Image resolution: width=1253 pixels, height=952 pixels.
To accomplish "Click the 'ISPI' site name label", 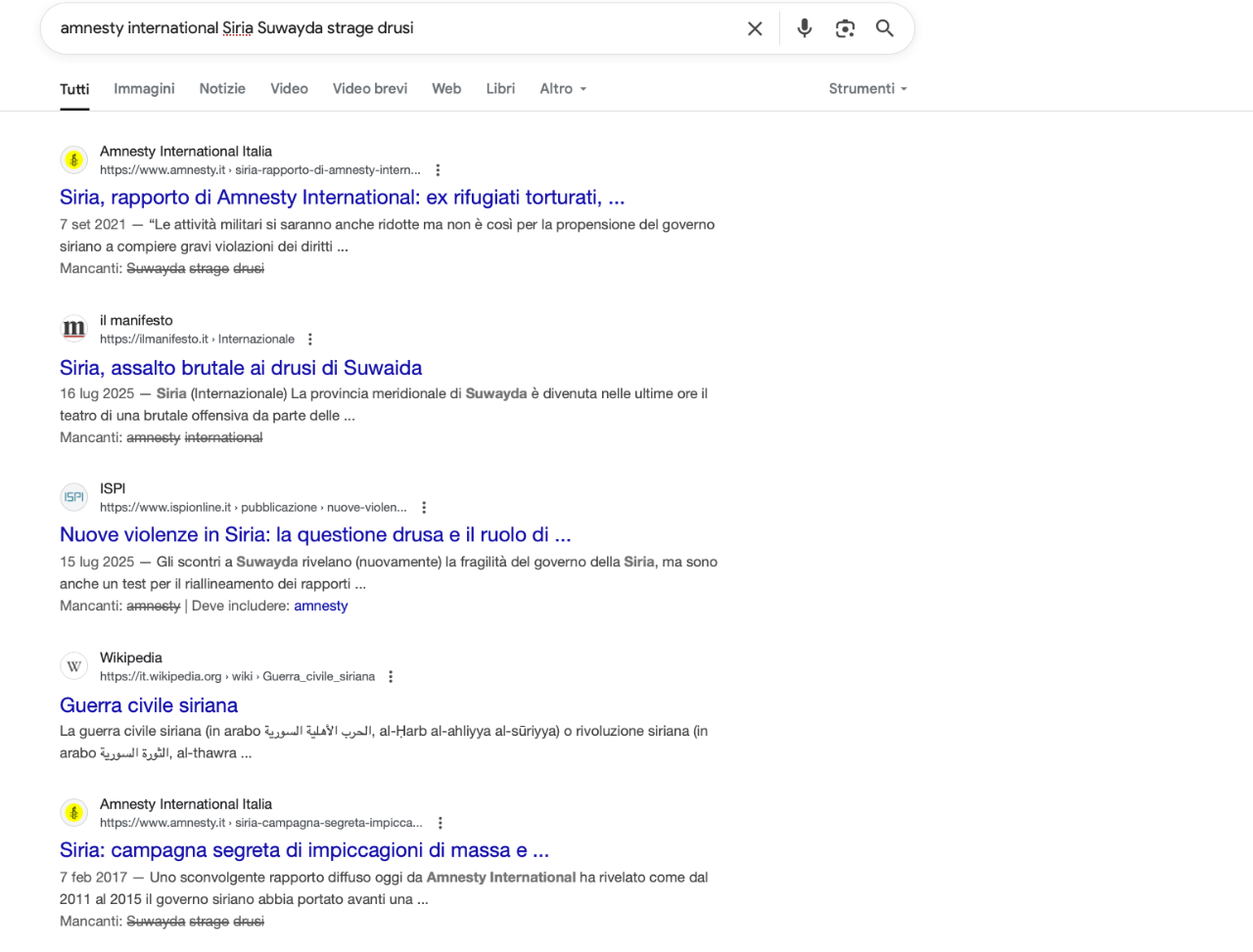I will pos(113,488).
